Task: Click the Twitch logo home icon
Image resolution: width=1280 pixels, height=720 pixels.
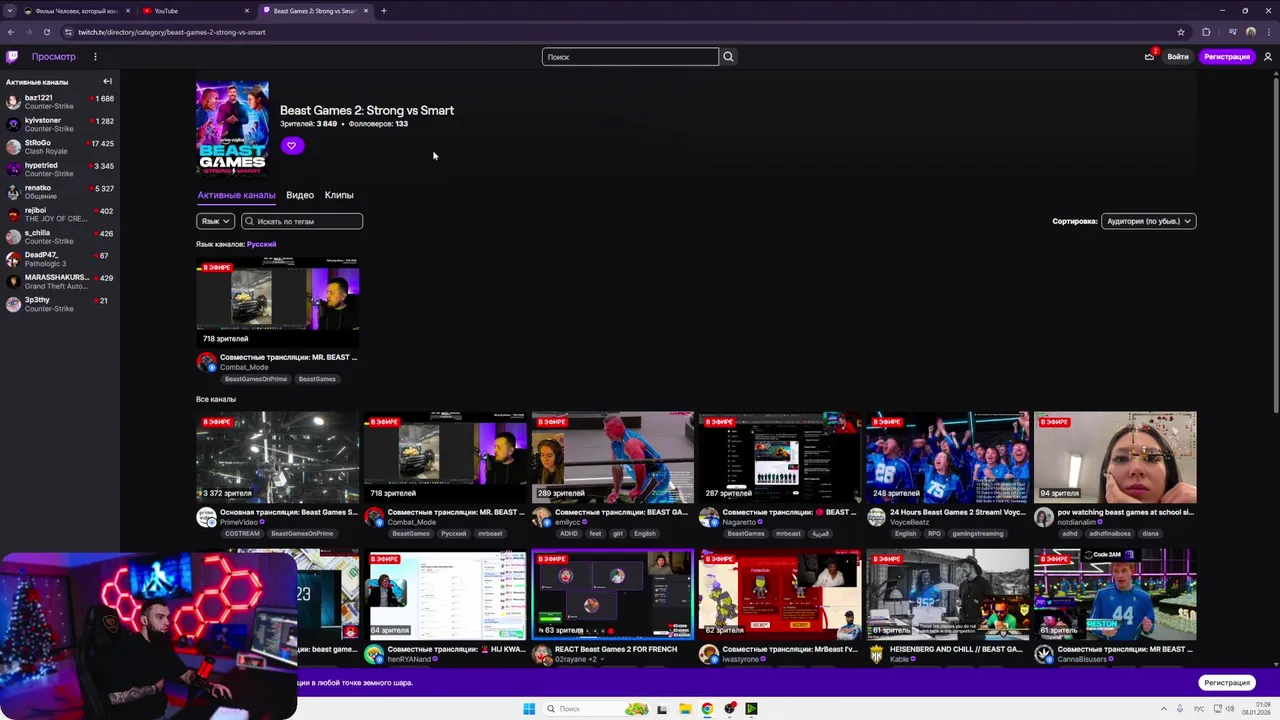Action: tap(12, 57)
